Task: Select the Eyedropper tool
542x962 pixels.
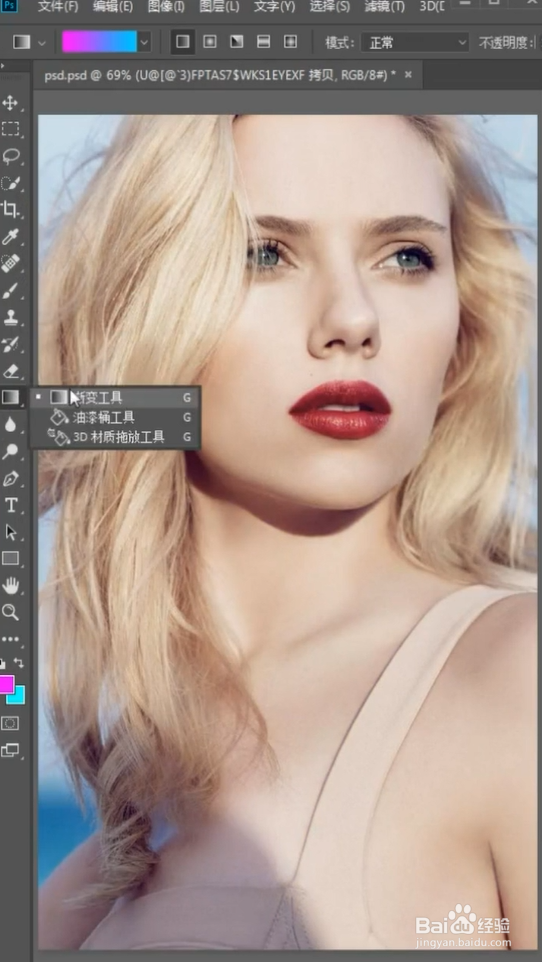Action: (x=10, y=236)
